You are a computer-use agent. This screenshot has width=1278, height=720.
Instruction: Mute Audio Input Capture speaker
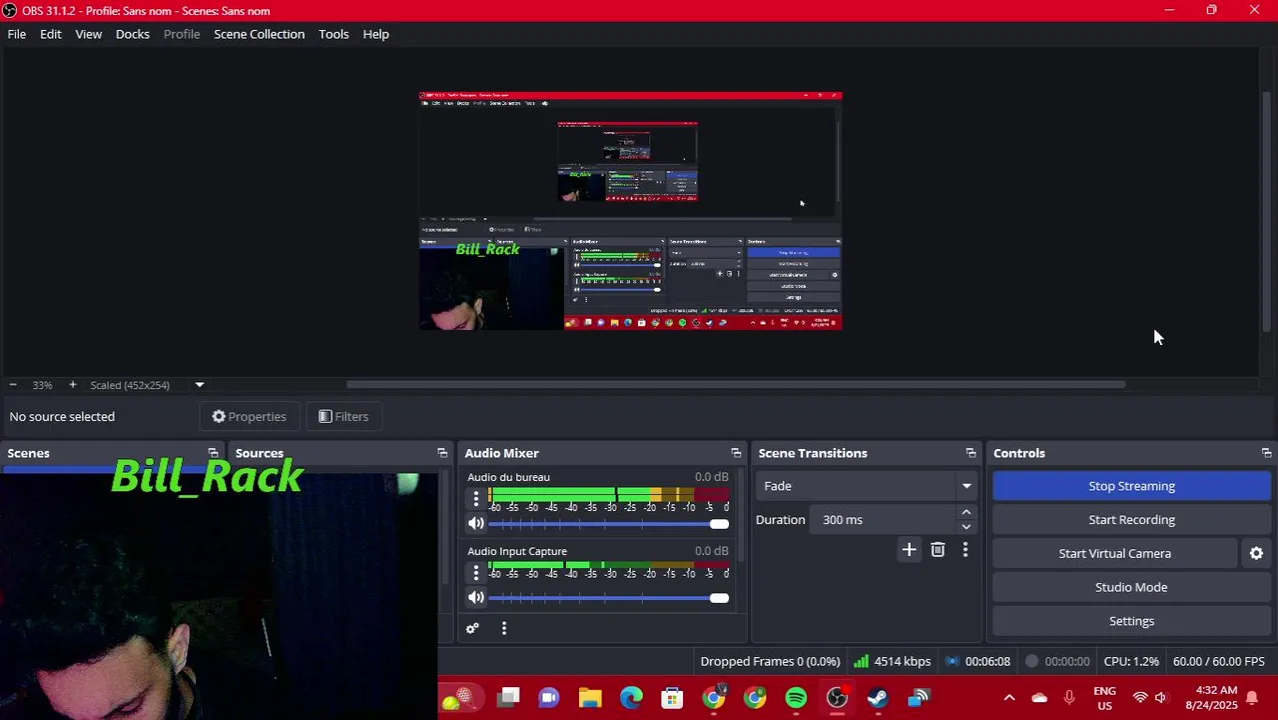[x=476, y=598]
